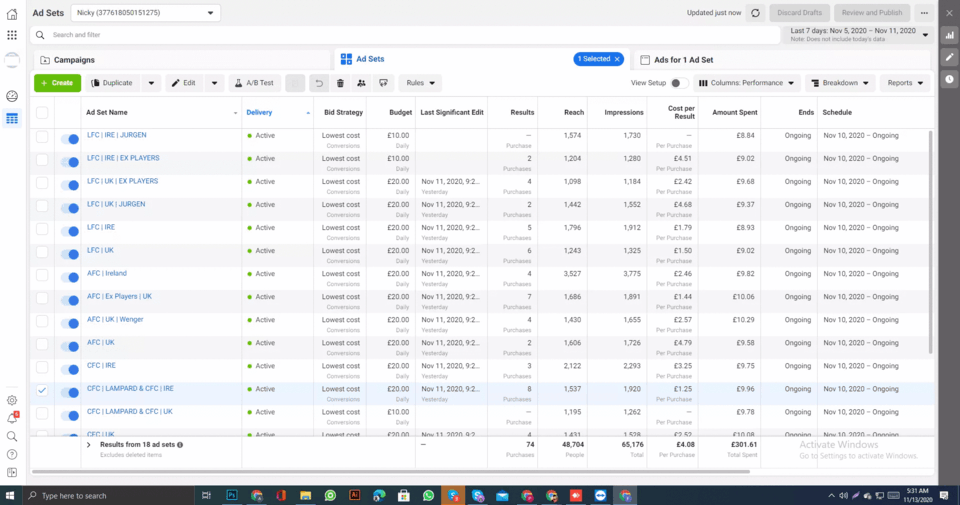Open the charts icon in right panel

[x=949, y=35]
